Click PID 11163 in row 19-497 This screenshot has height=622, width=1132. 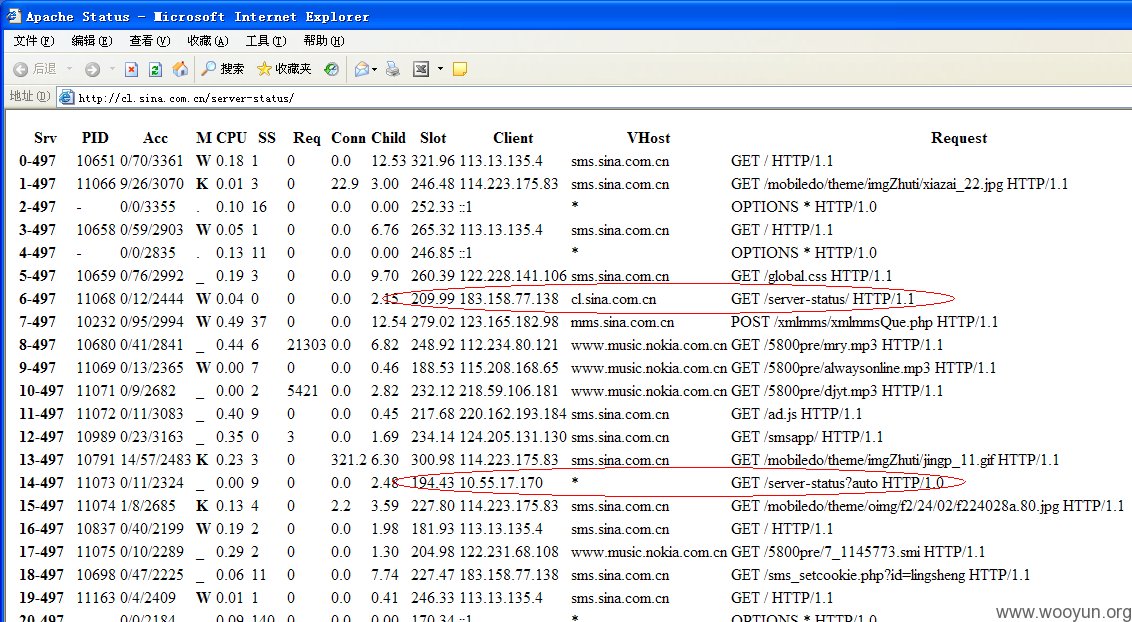[x=95, y=598]
